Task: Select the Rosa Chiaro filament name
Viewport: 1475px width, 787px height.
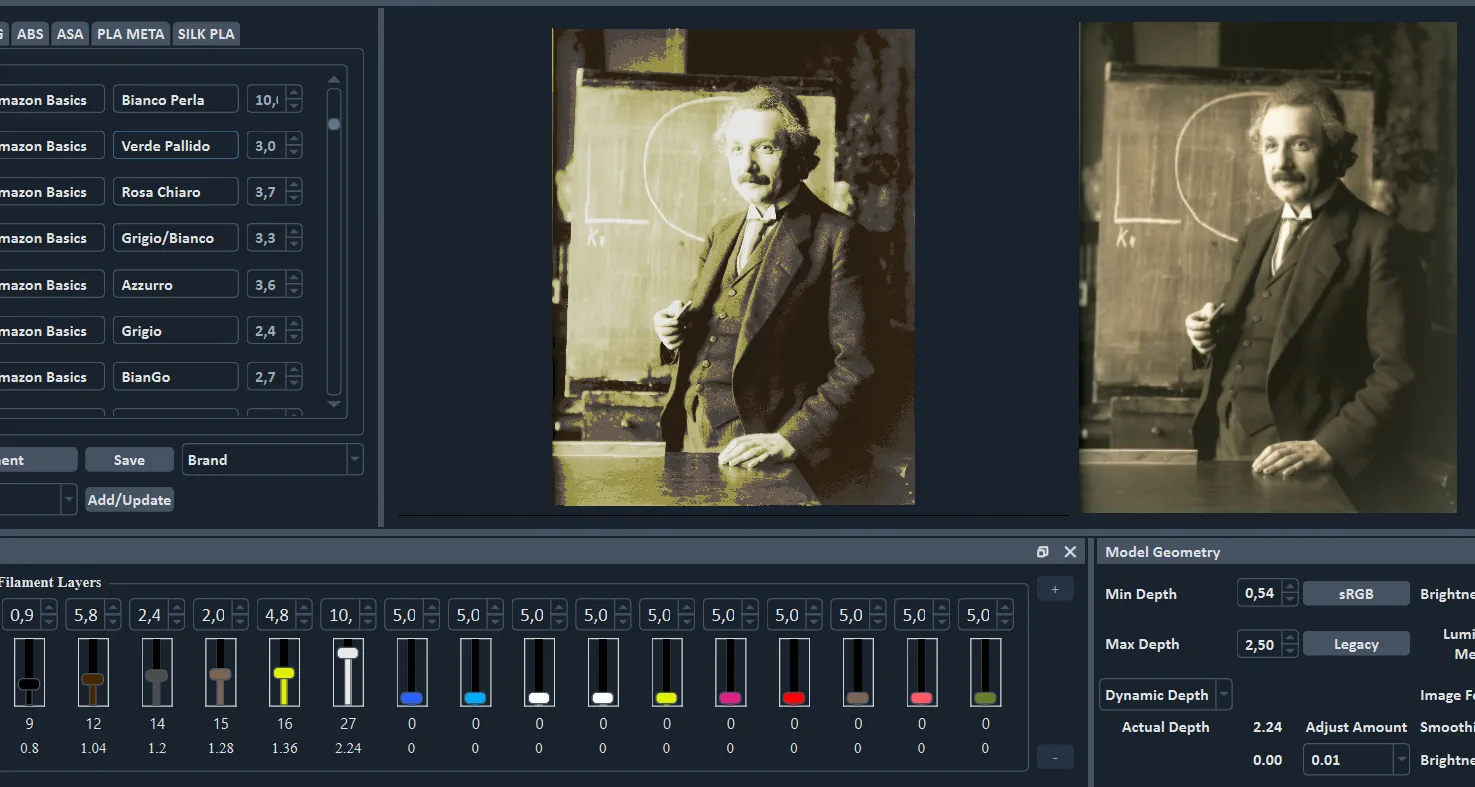Action: tap(176, 192)
